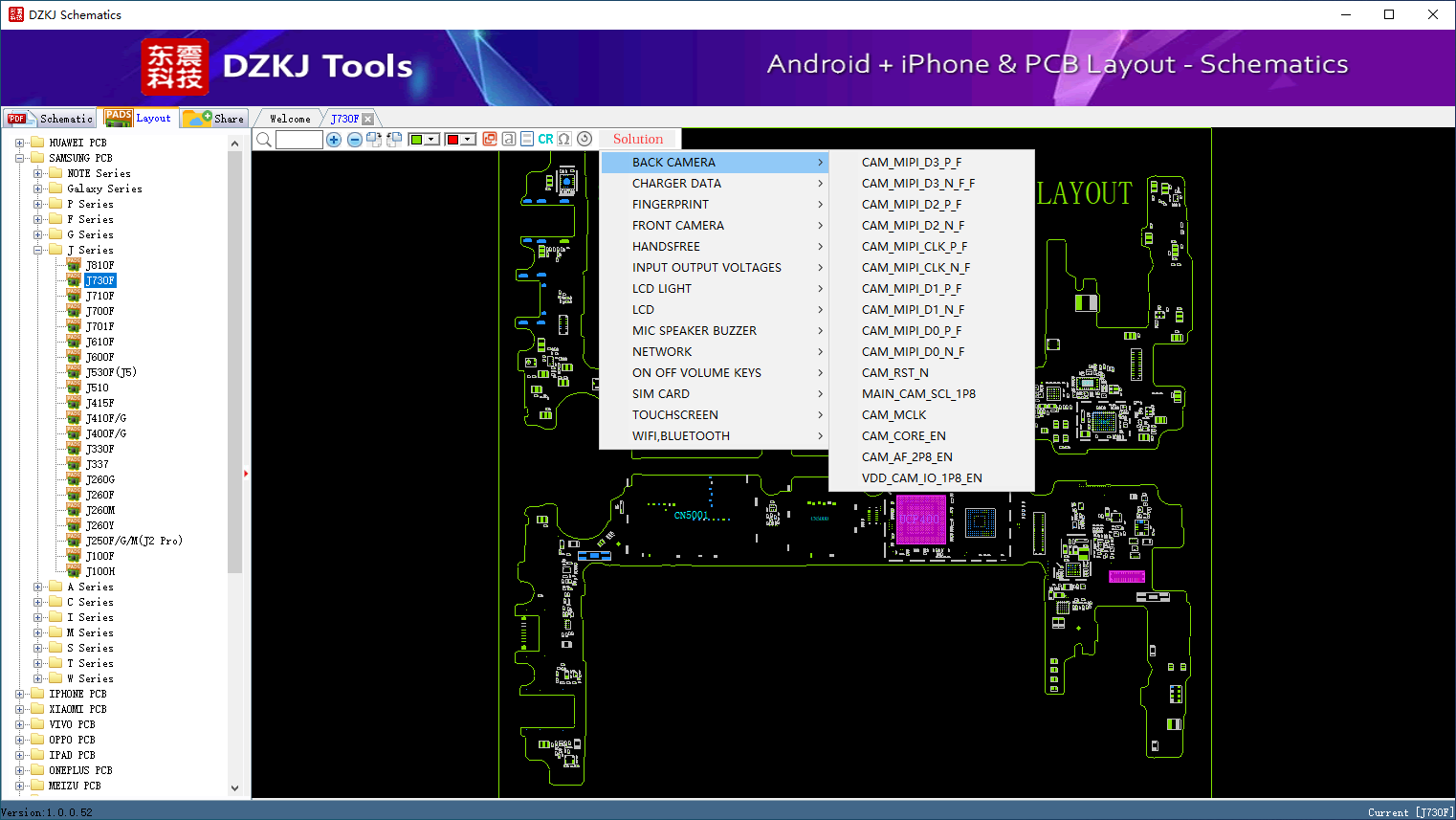
Task: Click the PADS icon beside J700F
Action: point(74,311)
